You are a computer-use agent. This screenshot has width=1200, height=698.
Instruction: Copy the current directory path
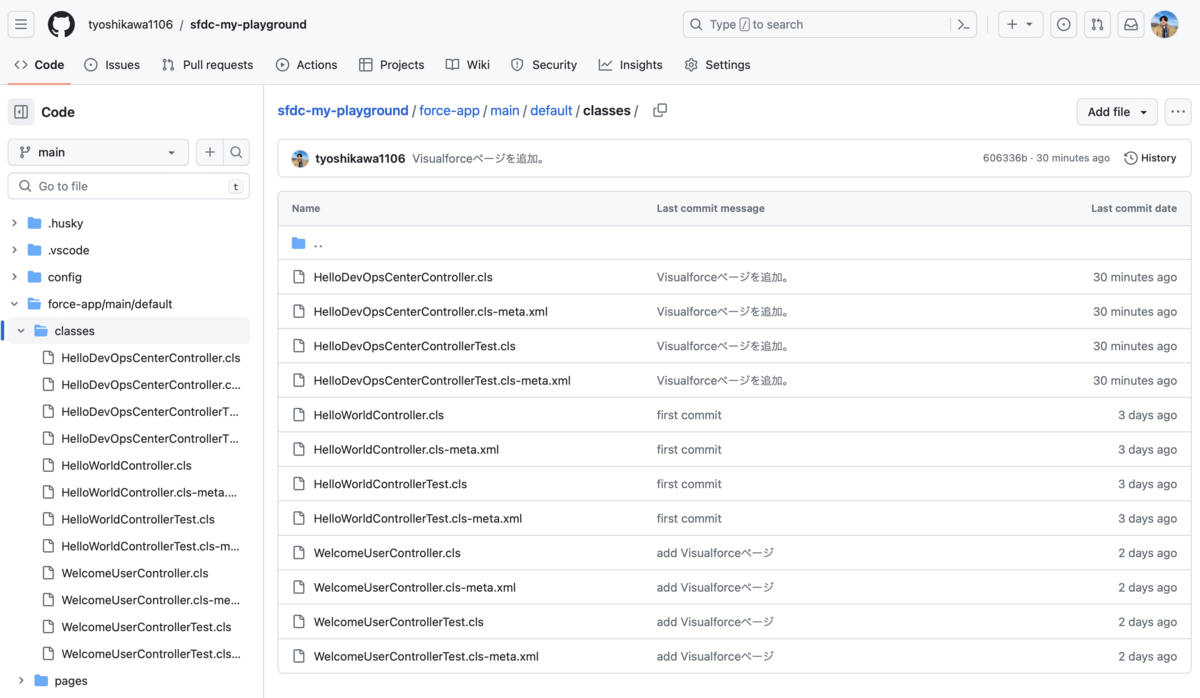pos(659,111)
